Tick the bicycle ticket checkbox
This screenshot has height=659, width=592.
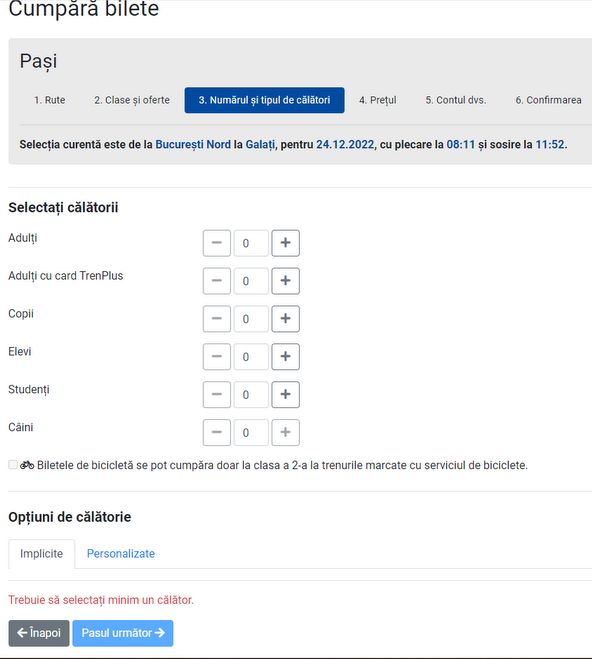point(13,464)
